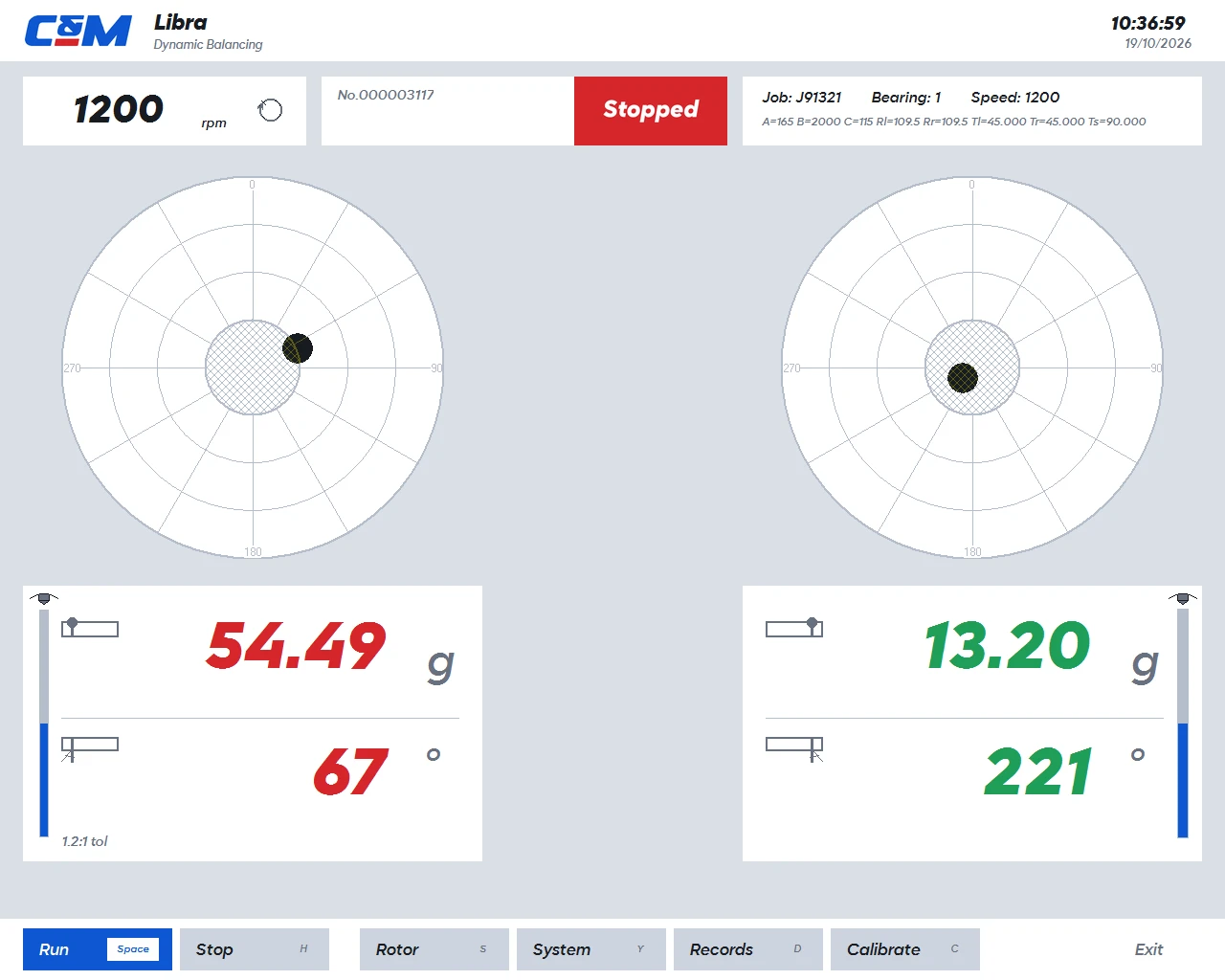Open the System menu
This screenshot has width=1225, height=980.
click(x=591, y=949)
